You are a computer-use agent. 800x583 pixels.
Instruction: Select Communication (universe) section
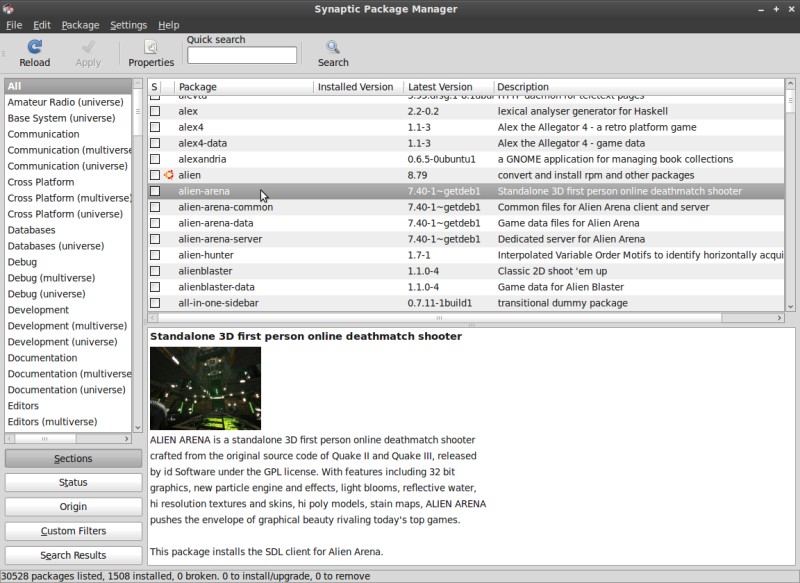[68, 166]
